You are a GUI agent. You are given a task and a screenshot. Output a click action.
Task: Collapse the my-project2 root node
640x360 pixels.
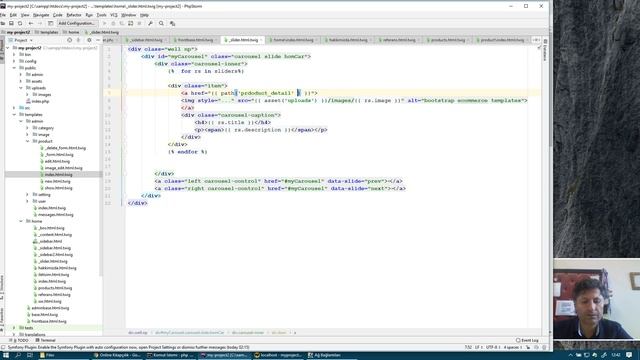8,48
